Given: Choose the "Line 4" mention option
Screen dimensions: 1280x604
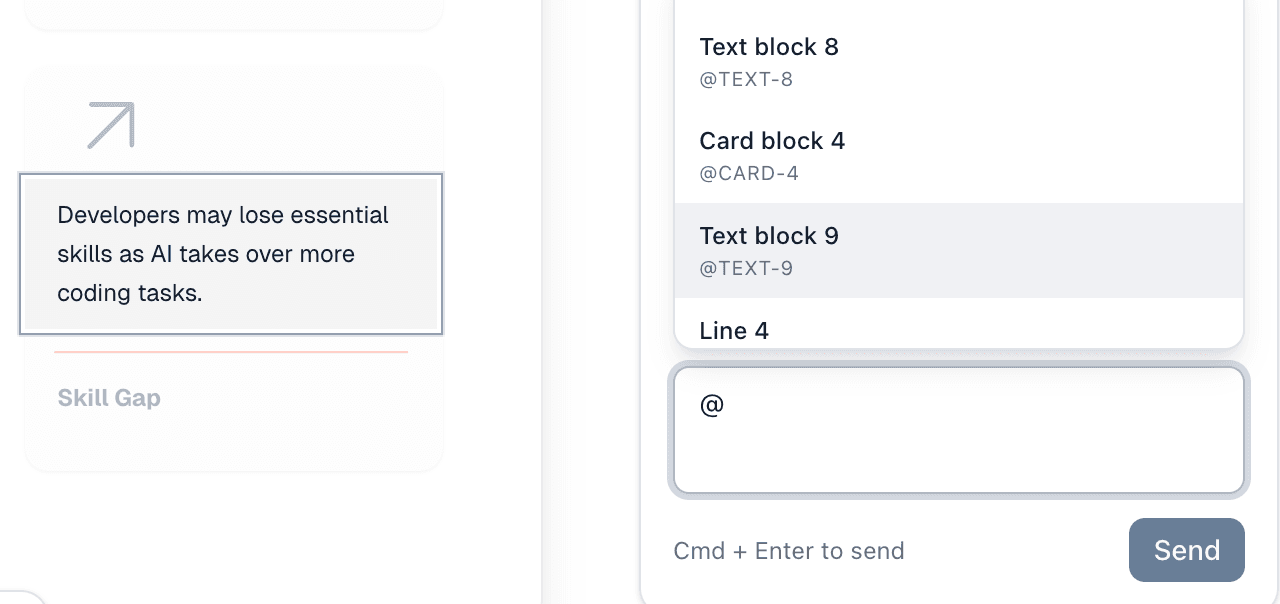Looking at the screenshot, I should click(734, 331).
